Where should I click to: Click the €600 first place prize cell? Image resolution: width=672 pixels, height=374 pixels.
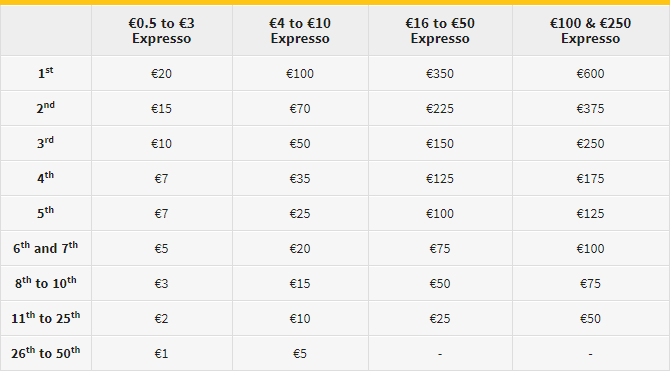591,74
